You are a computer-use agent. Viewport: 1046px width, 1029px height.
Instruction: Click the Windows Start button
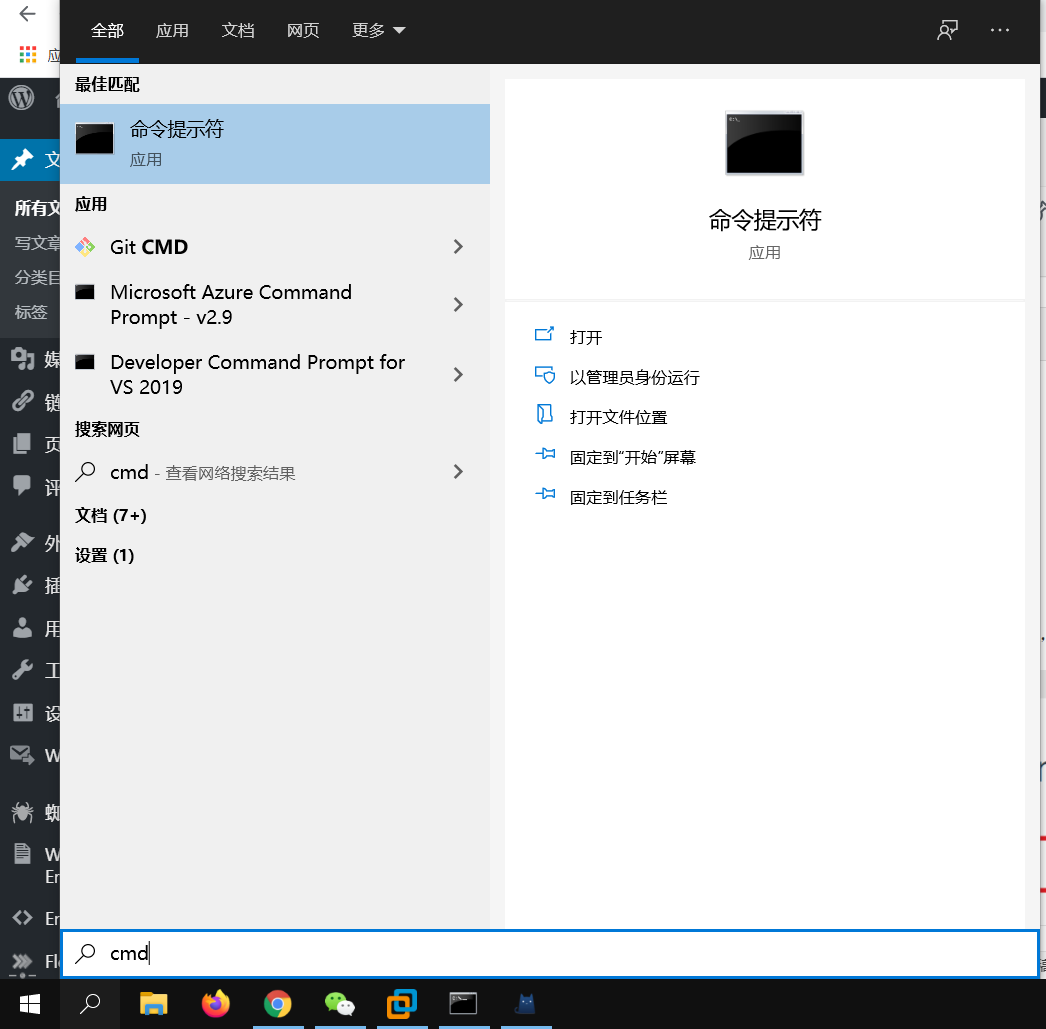pyautogui.click(x=29, y=1004)
